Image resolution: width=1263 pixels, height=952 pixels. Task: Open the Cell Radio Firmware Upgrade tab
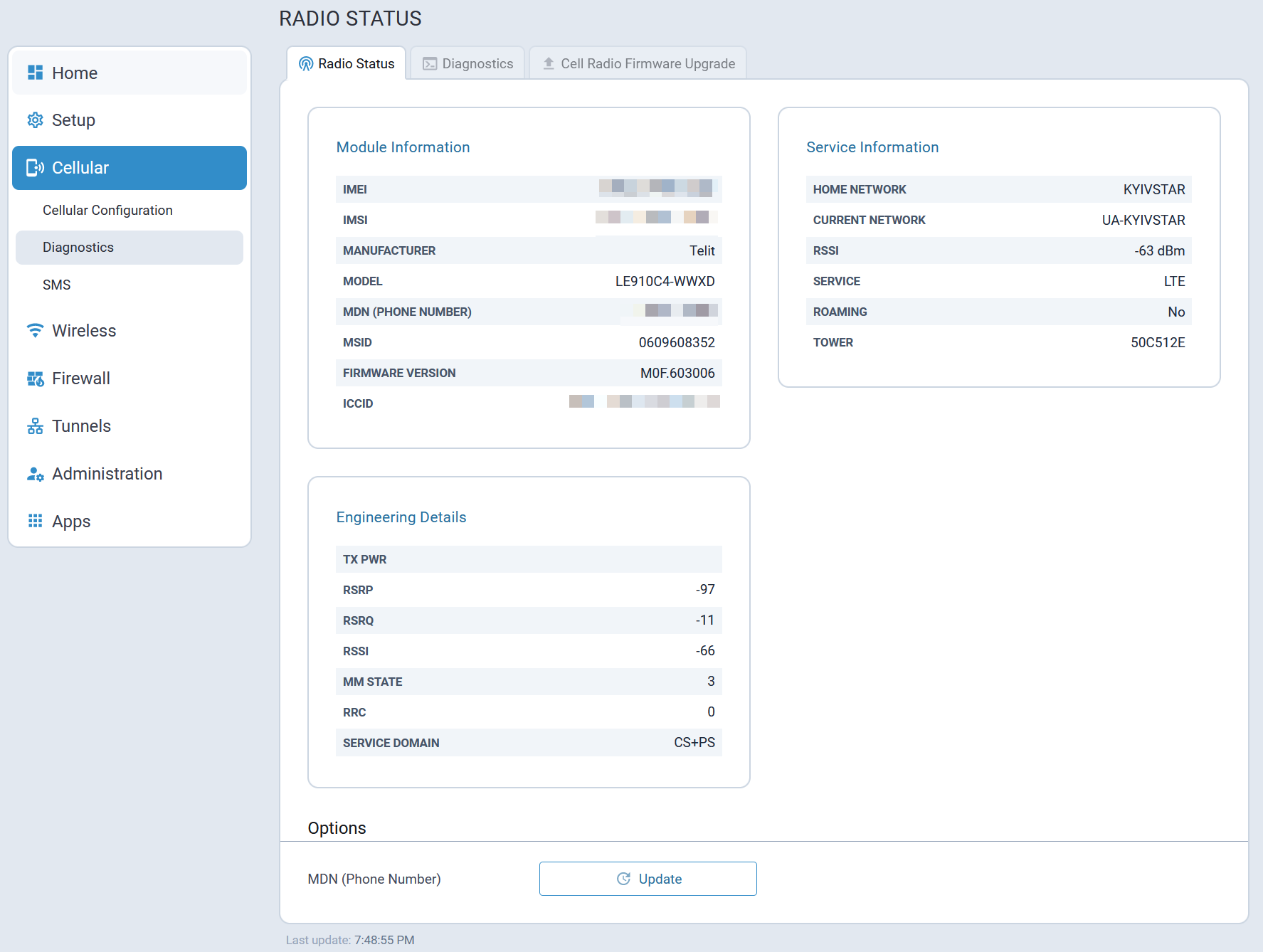[638, 64]
